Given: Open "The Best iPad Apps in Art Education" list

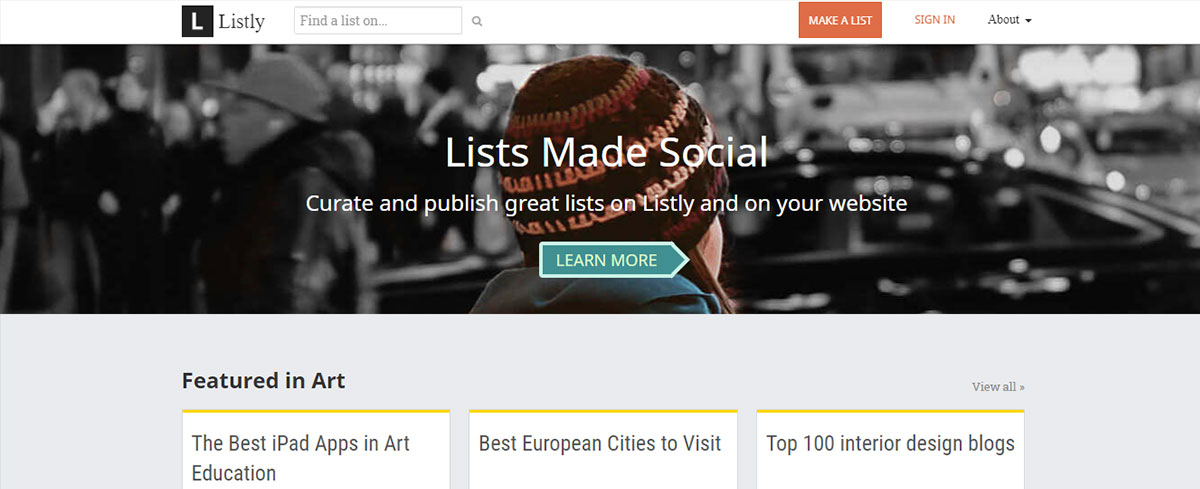Looking at the screenshot, I should point(301,457).
